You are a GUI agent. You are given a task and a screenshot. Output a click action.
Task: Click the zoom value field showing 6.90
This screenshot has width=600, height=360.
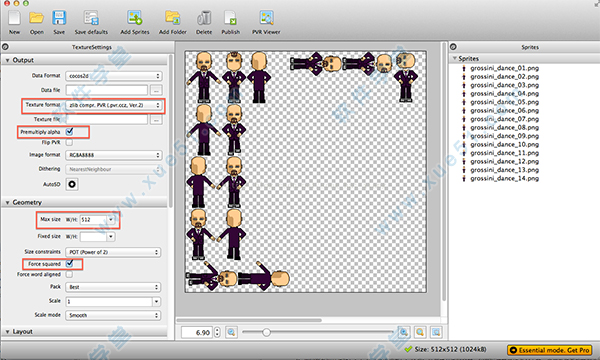pyautogui.click(x=197, y=332)
